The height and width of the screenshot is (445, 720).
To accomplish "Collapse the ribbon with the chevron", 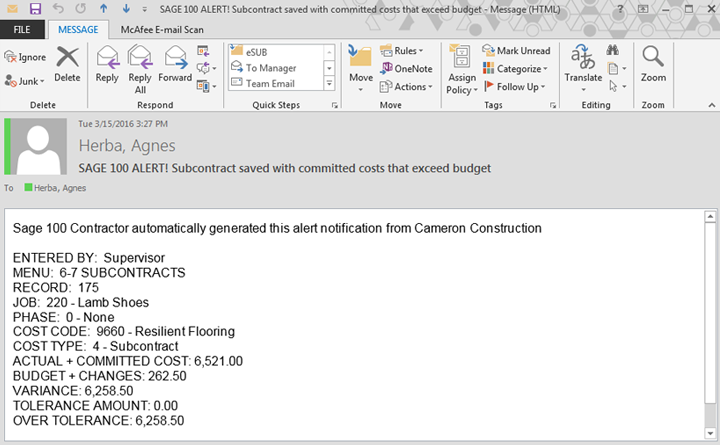I will click(x=711, y=105).
